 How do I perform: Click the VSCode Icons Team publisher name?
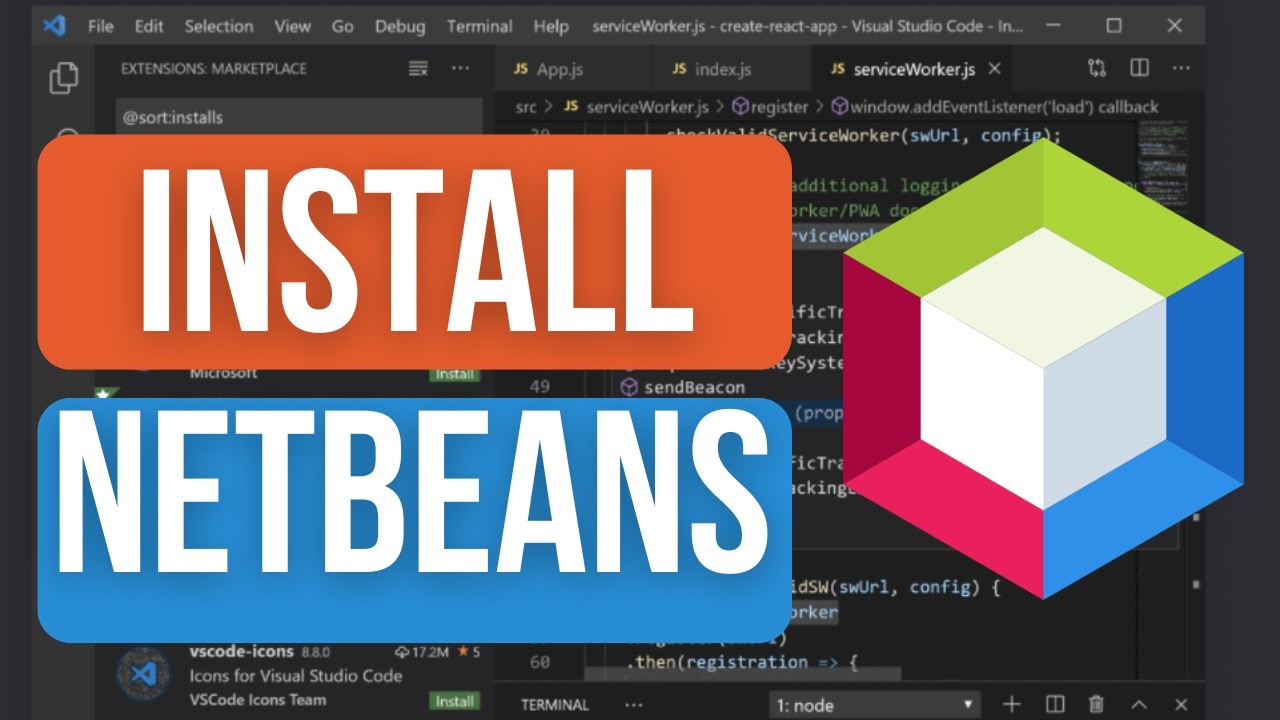[258, 700]
